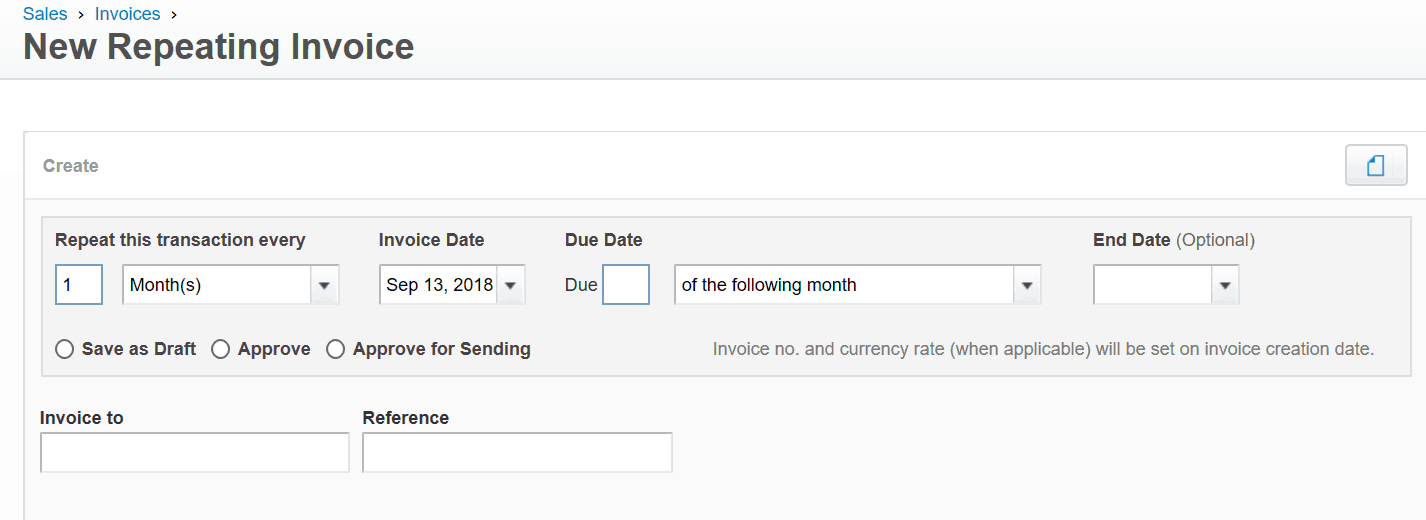Go to the Sales breadcrumb link
The image size is (1426, 520).
point(45,14)
